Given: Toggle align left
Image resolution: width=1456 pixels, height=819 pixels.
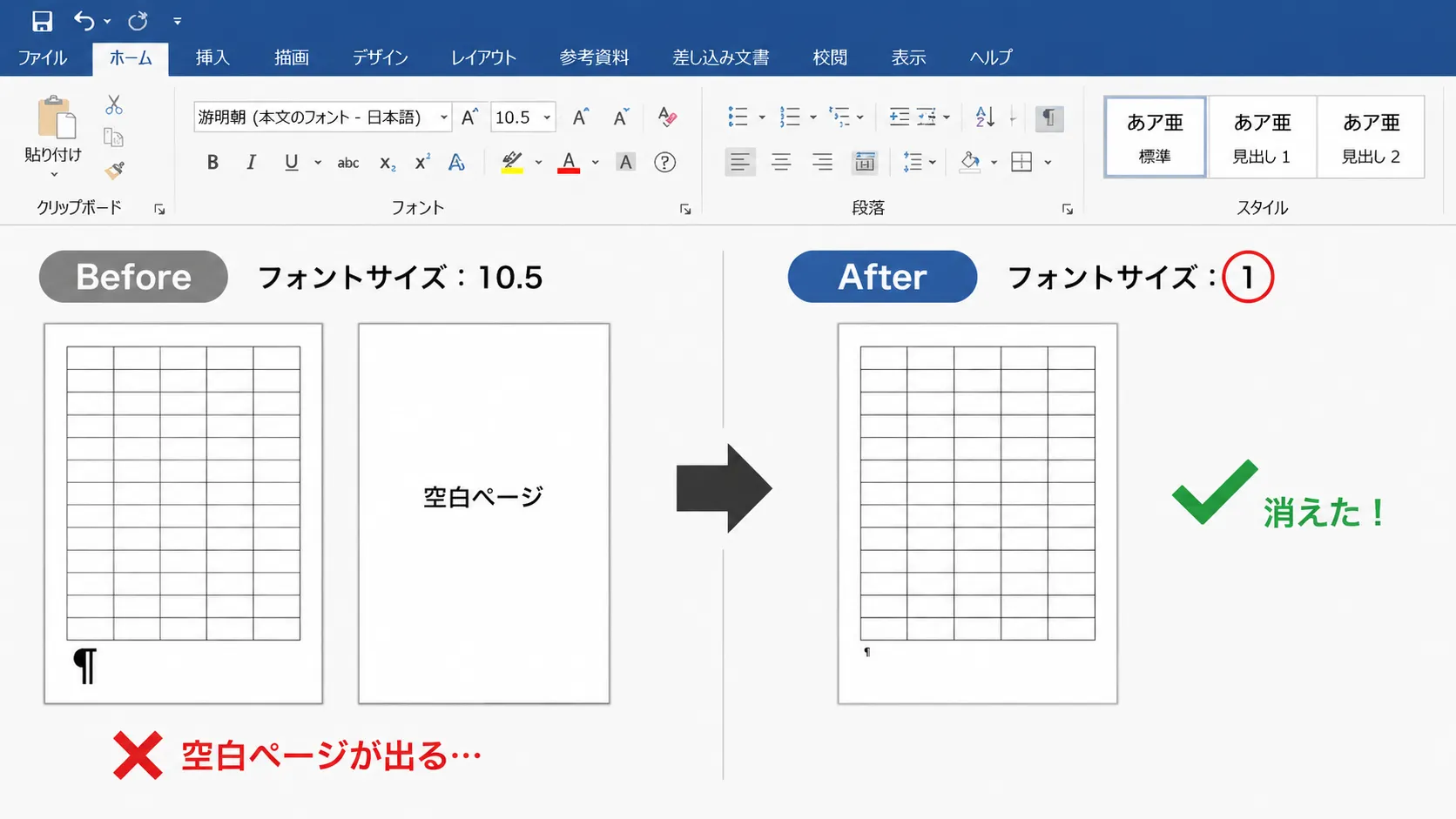Looking at the screenshot, I should 739,162.
